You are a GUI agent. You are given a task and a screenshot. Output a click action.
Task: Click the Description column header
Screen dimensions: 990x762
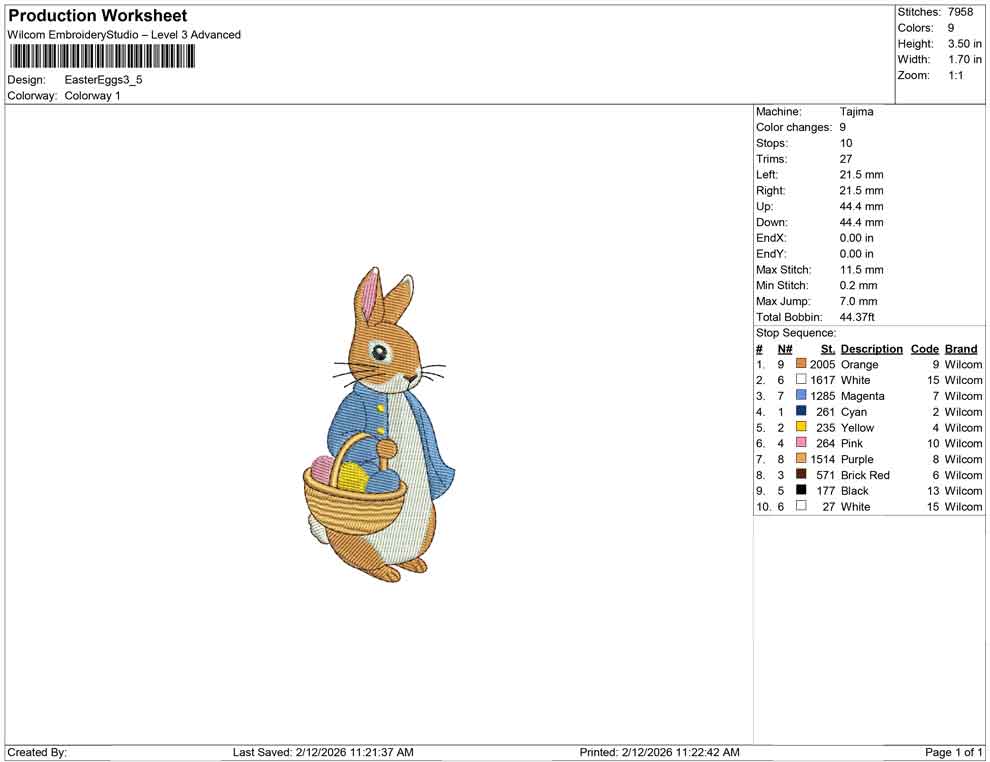[871, 349]
